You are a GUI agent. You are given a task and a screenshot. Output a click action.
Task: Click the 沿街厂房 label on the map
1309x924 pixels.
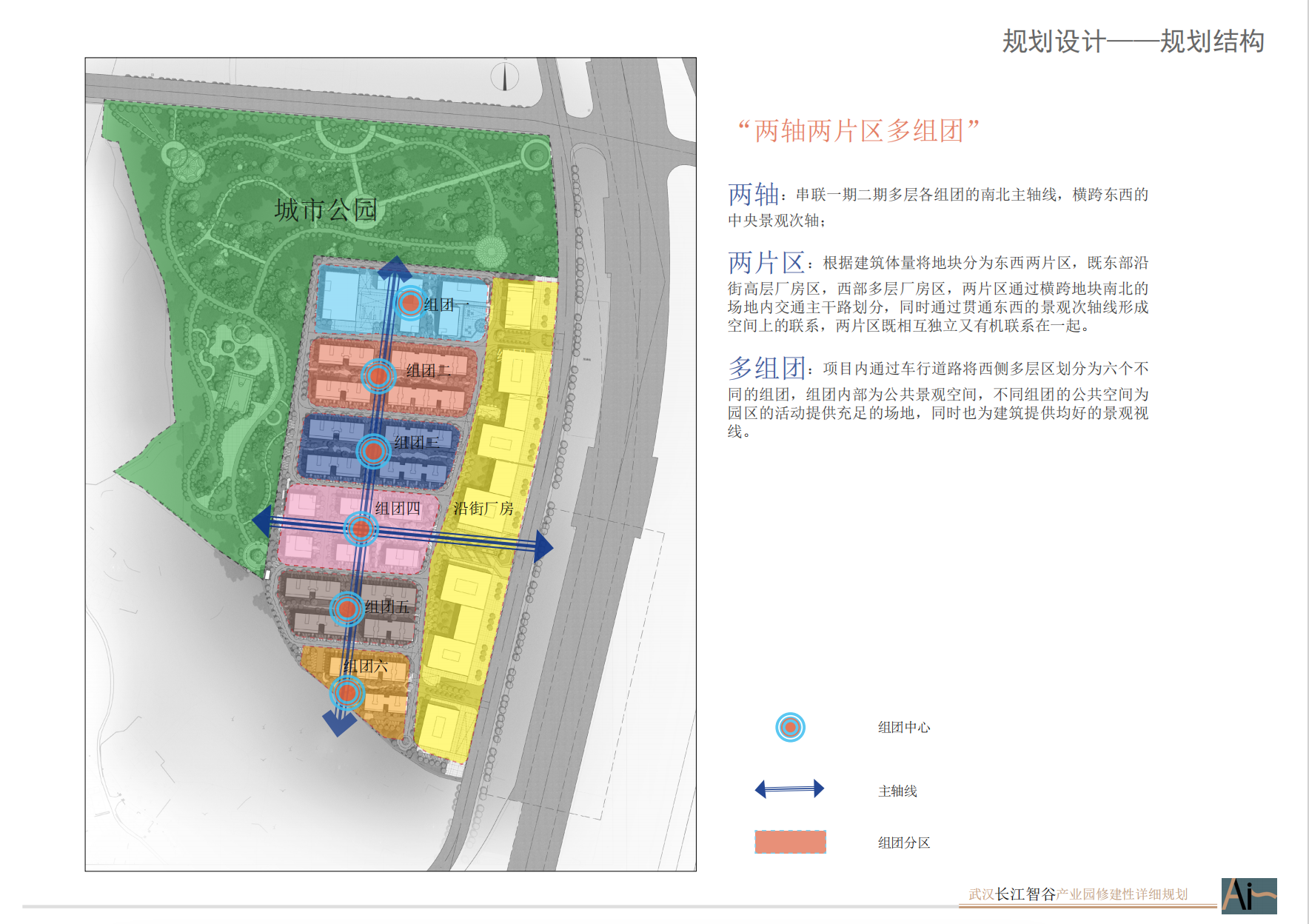click(483, 508)
